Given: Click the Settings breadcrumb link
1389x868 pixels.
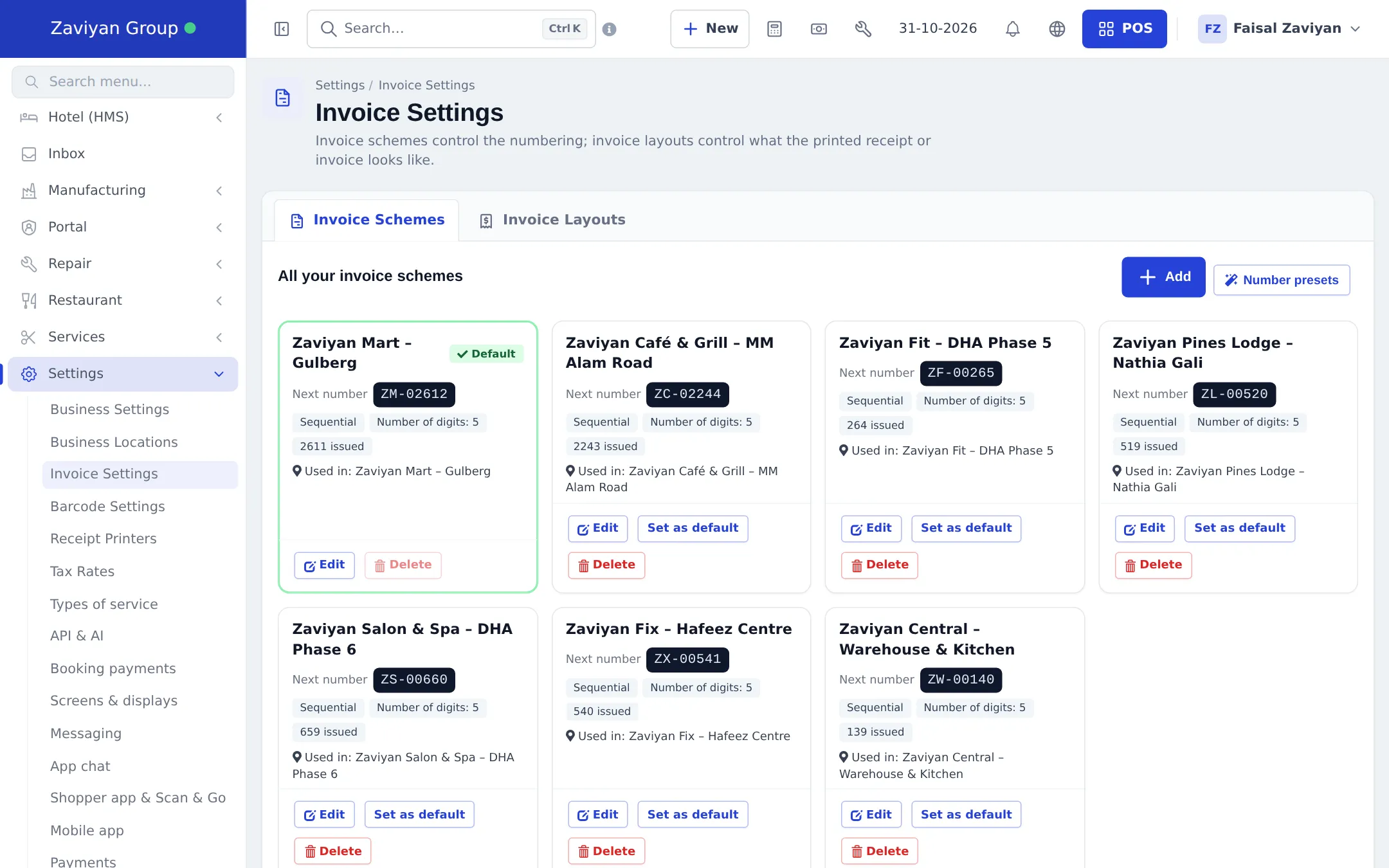Looking at the screenshot, I should (x=340, y=86).
